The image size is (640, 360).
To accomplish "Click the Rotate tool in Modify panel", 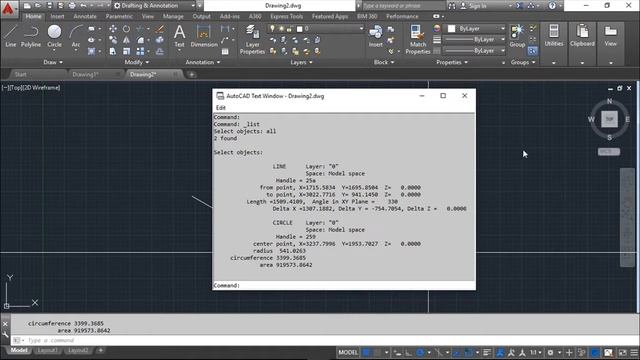I will [127, 29].
